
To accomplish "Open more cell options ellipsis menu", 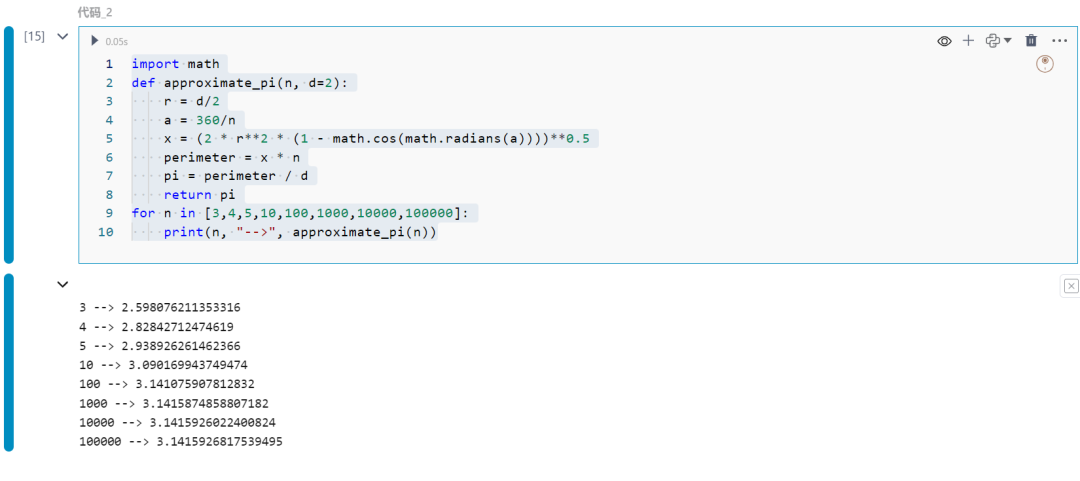I will tap(1059, 41).
